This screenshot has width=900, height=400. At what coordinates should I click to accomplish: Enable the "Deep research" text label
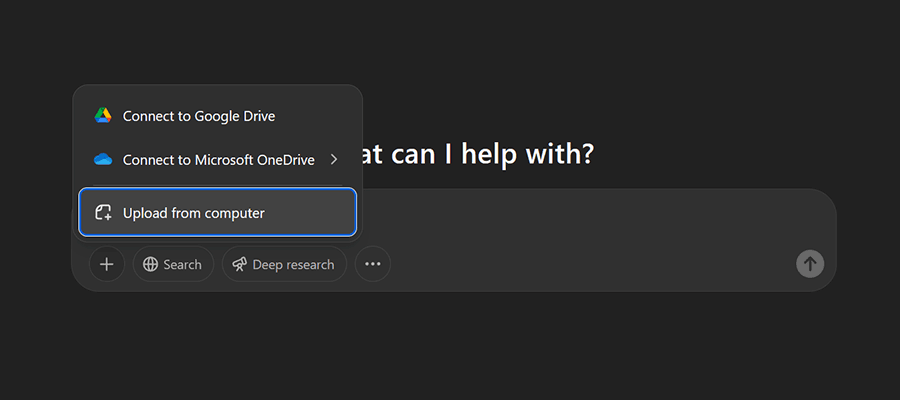(x=293, y=265)
